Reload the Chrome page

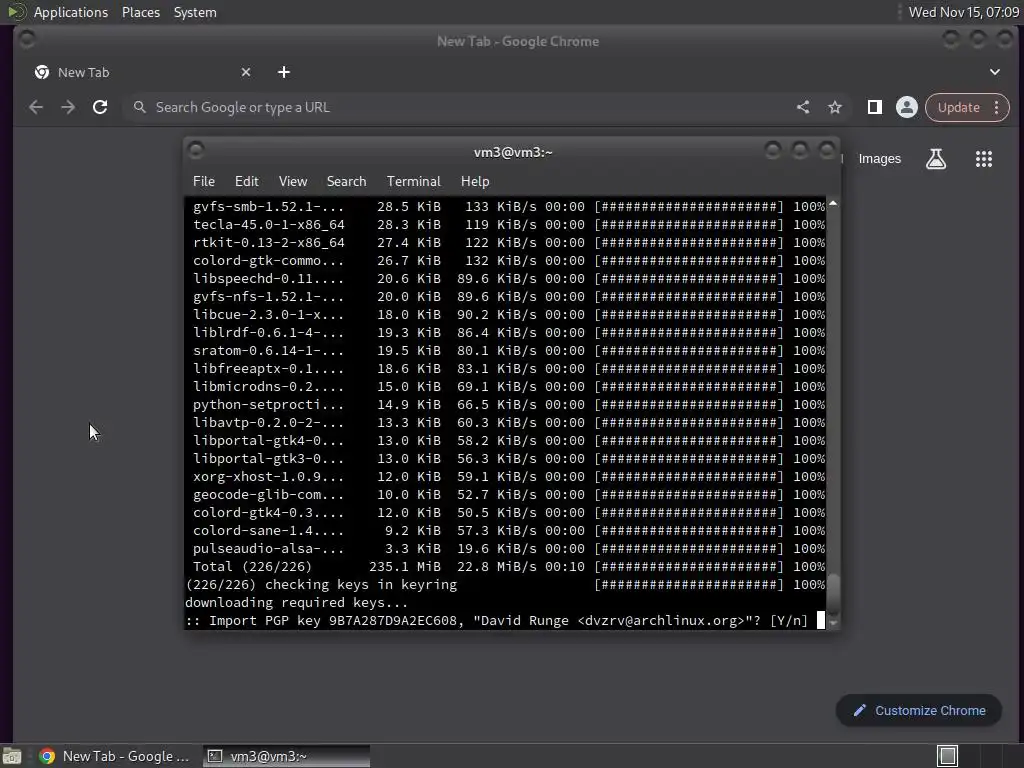pyautogui.click(x=100, y=107)
